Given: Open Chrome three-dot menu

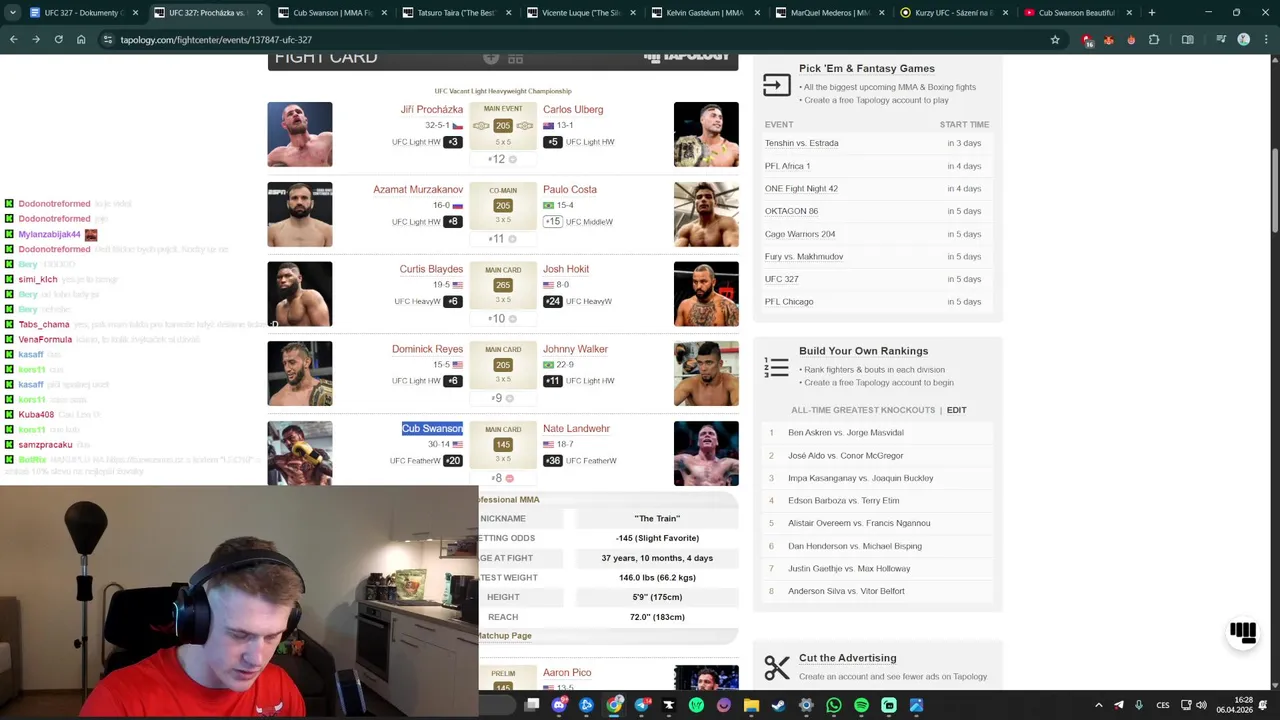Looking at the screenshot, I should click(x=1264, y=40).
